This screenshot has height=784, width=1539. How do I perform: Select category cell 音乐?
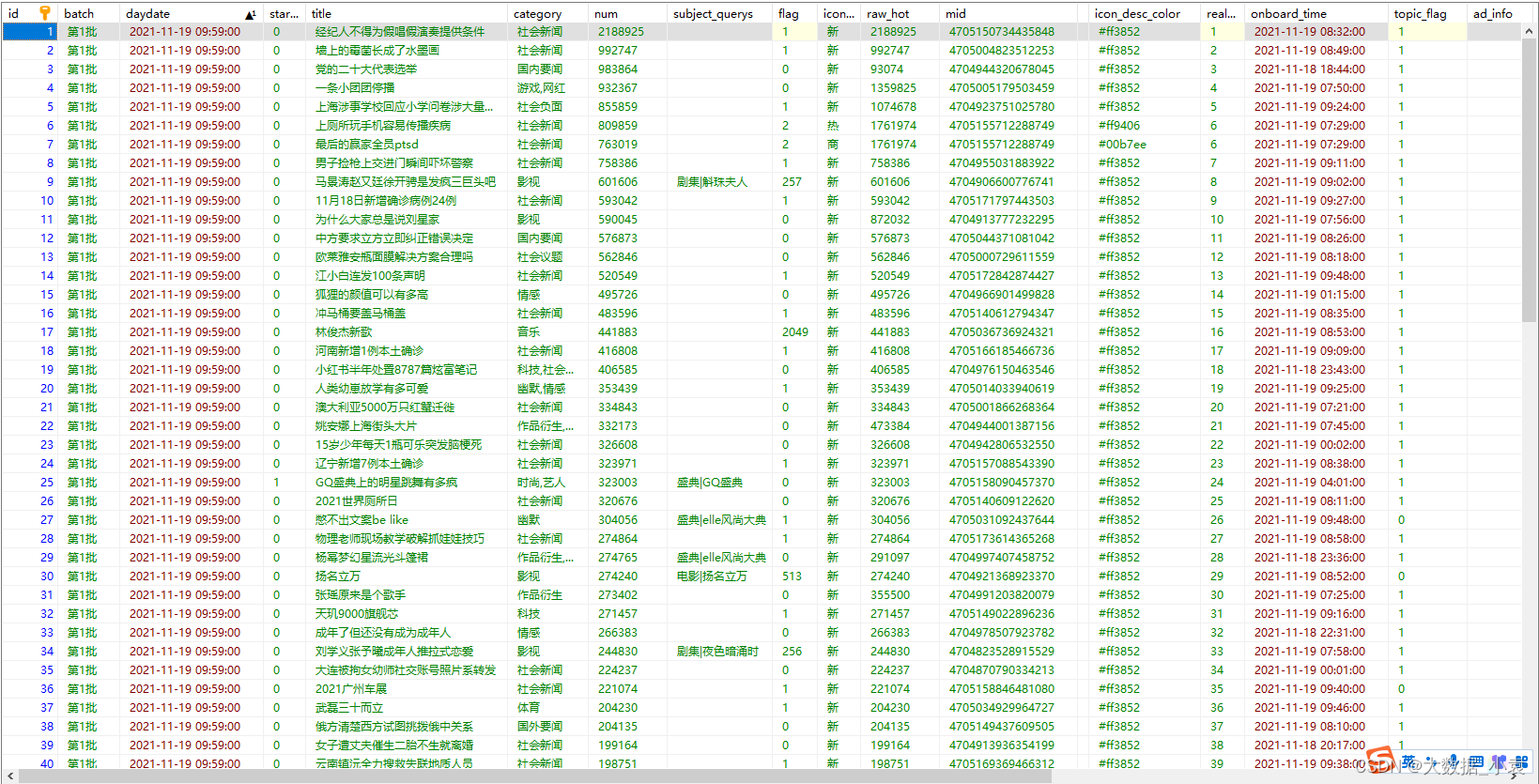point(529,332)
